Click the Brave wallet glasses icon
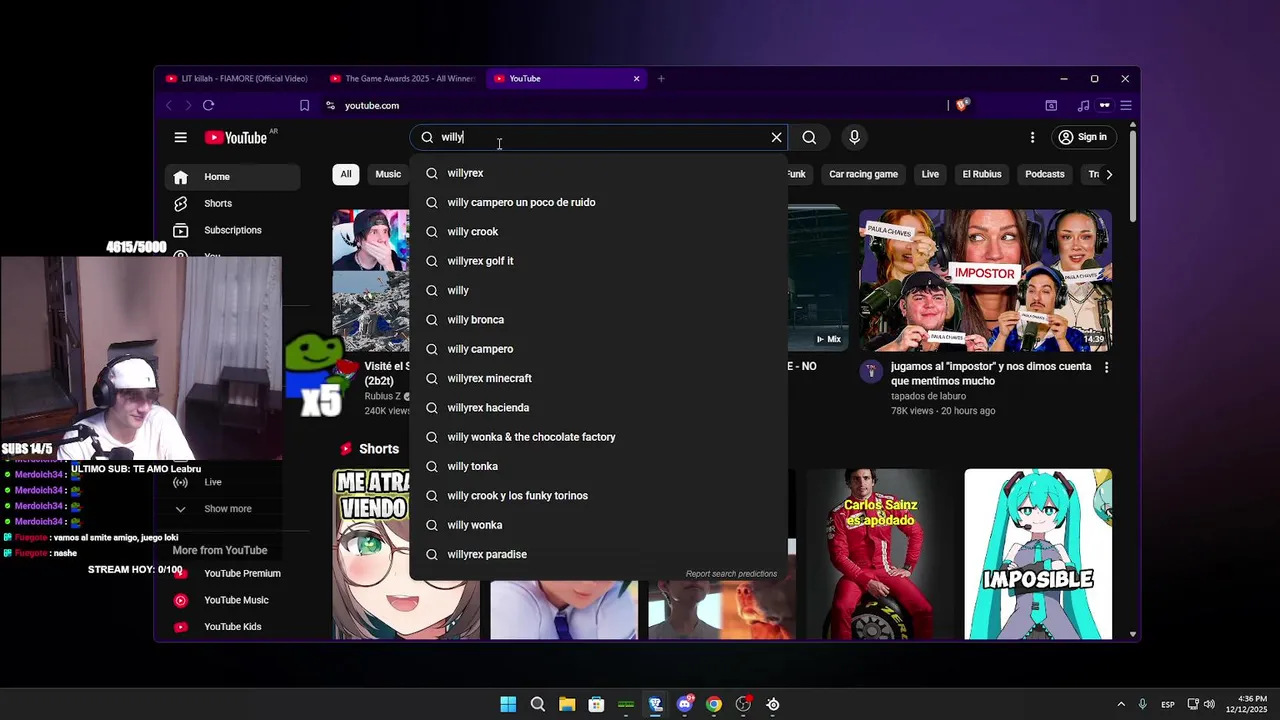1280x720 pixels. tap(1105, 105)
